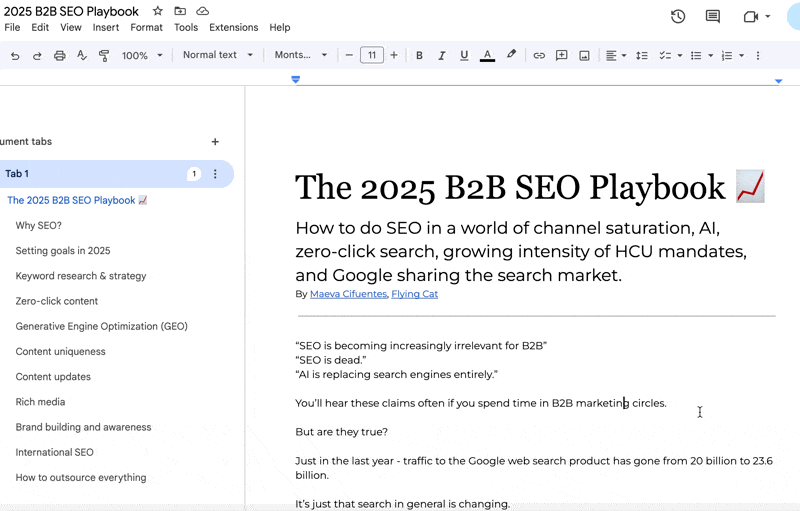The image size is (800, 511).
Task: Open the Edit menu
Action: [40, 28]
